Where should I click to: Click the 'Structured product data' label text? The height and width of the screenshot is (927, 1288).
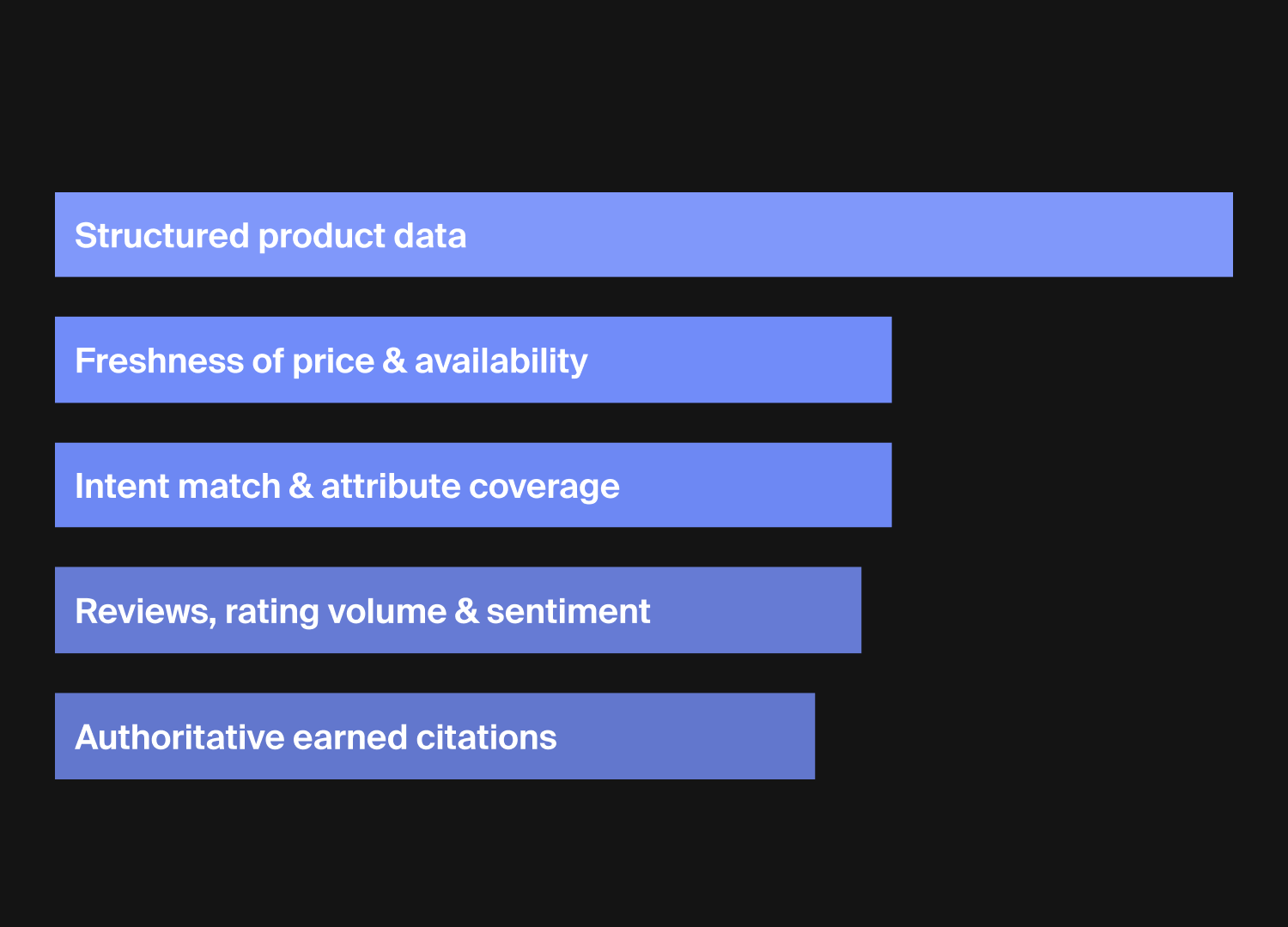click(270, 236)
